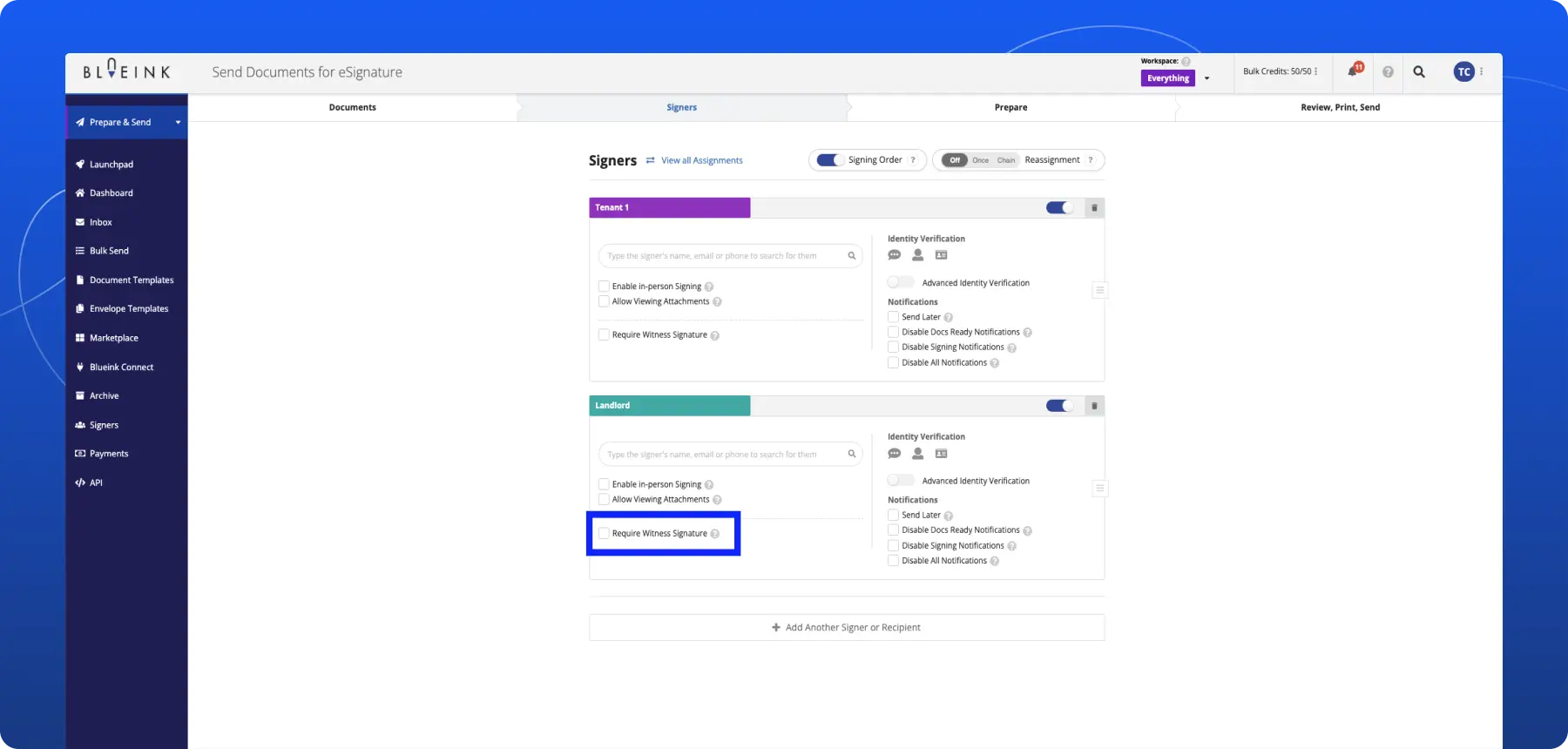The width and height of the screenshot is (1568, 749).
Task: Delete the Tenant 1 signer with trash icon
Action: coord(1094,208)
